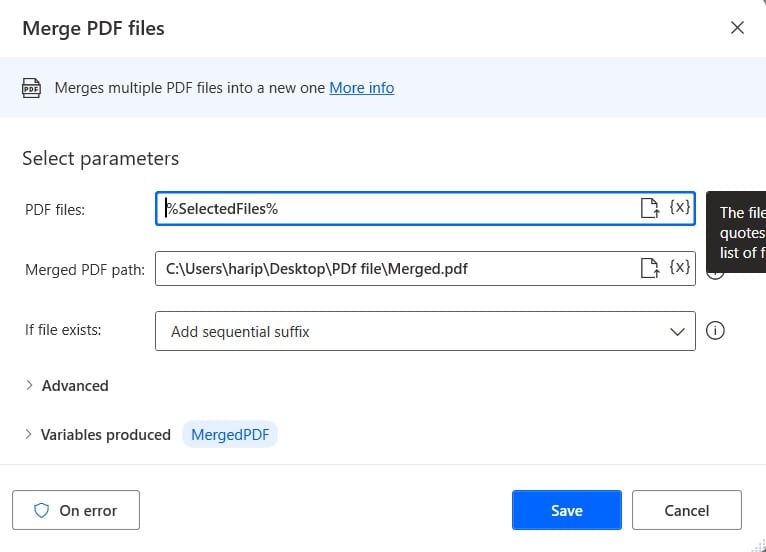Click the 'Merge PDF files' title text

coord(93,28)
